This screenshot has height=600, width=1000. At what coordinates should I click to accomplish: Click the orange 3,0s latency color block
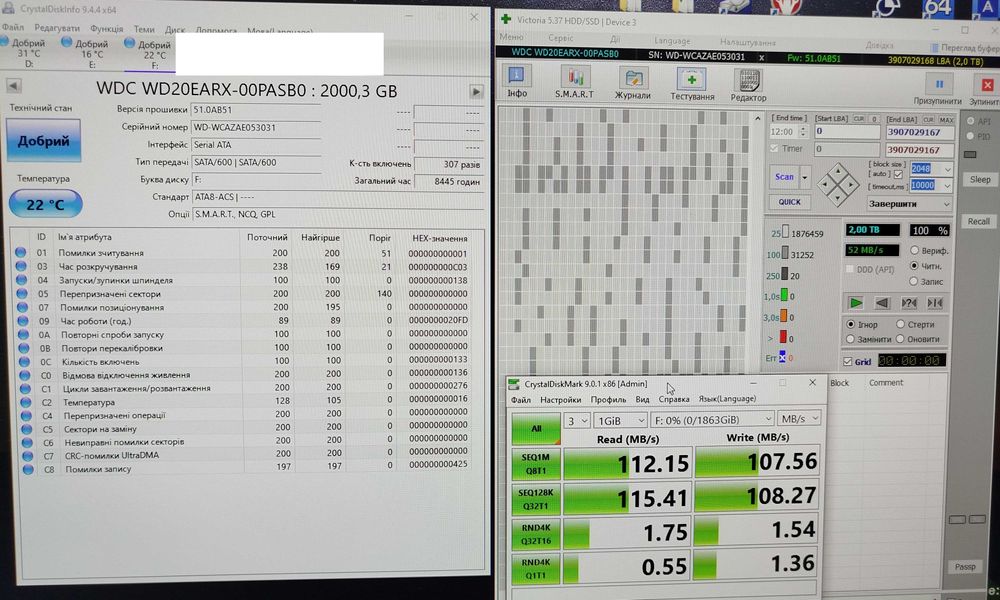coord(784,316)
